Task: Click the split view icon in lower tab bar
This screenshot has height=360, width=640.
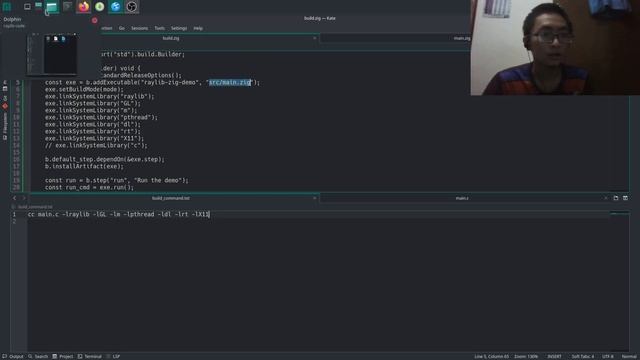Action: click(x=625, y=198)
